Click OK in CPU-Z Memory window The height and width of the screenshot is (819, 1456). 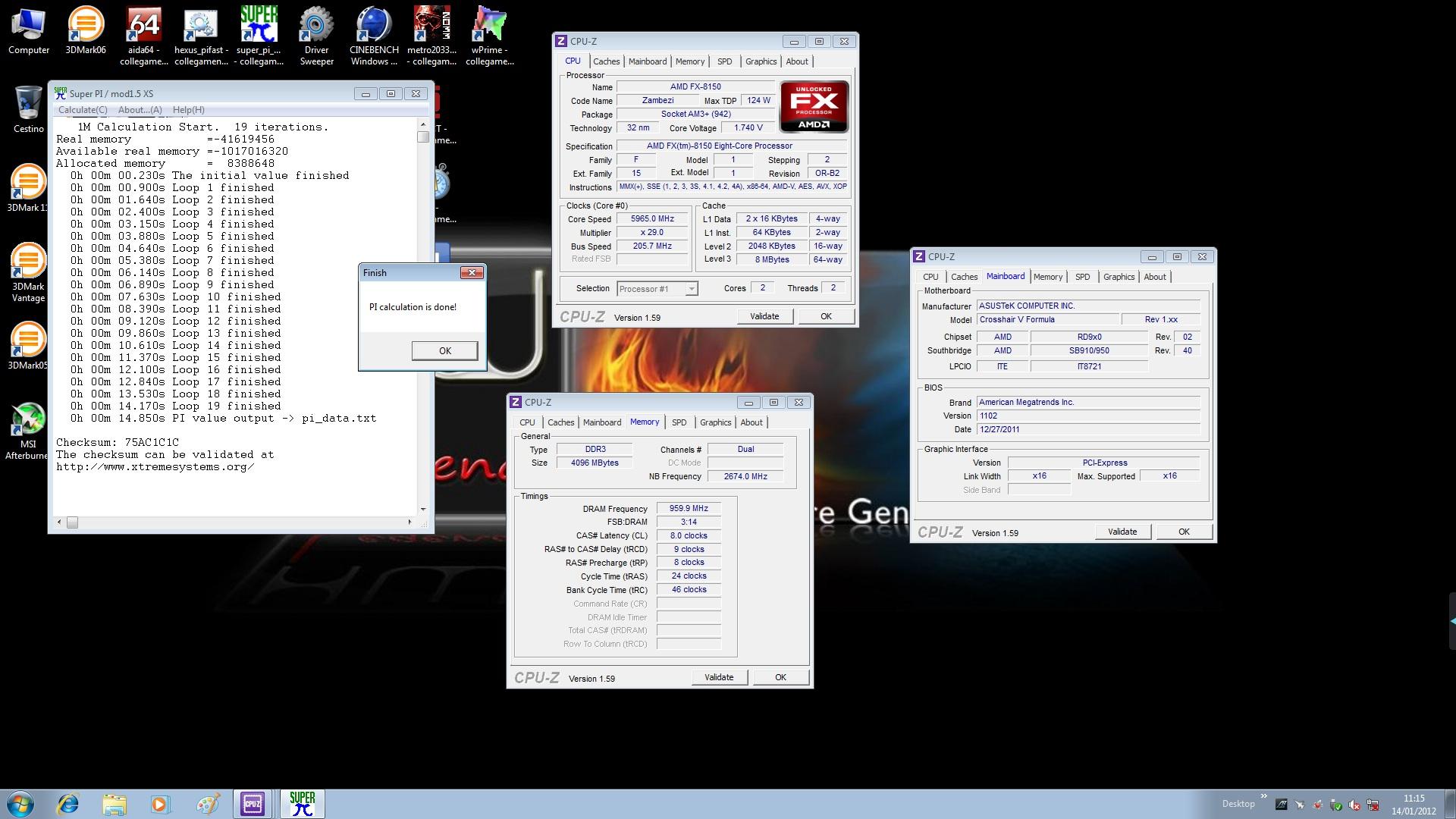pos(780,677)
